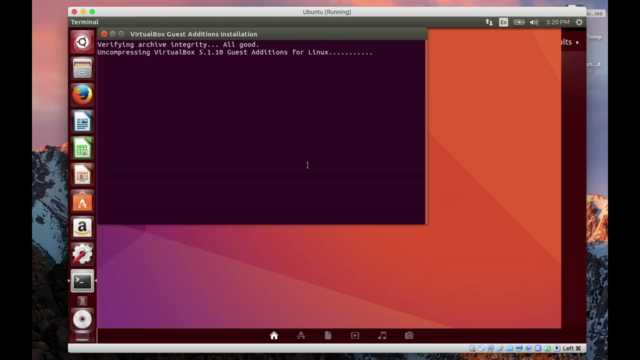Open the Files manager in launcher
The width and height of the screenshot is (640, 360).
pos(82,68)
